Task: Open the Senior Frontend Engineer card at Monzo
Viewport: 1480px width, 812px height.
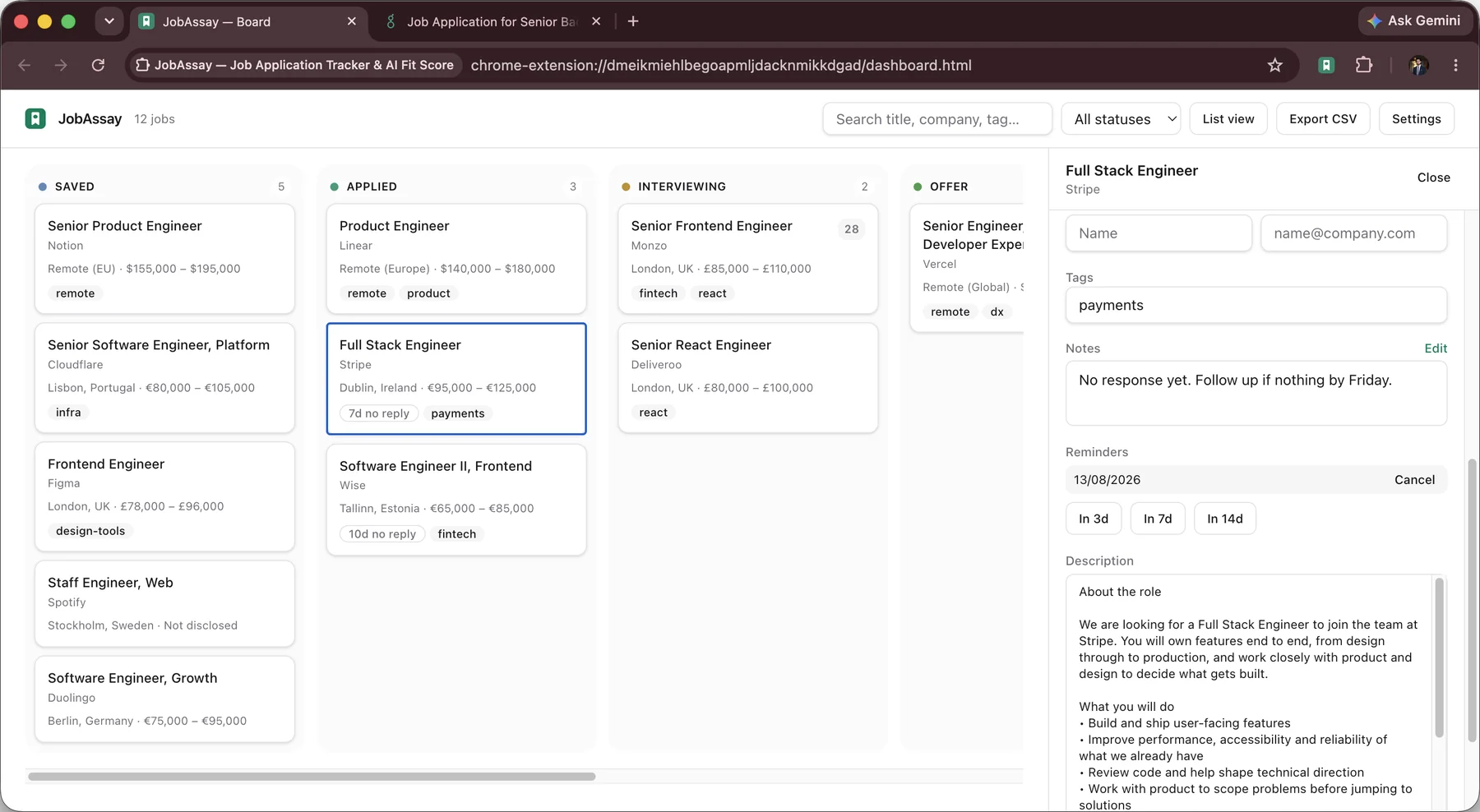Action: tap(747, 259)
